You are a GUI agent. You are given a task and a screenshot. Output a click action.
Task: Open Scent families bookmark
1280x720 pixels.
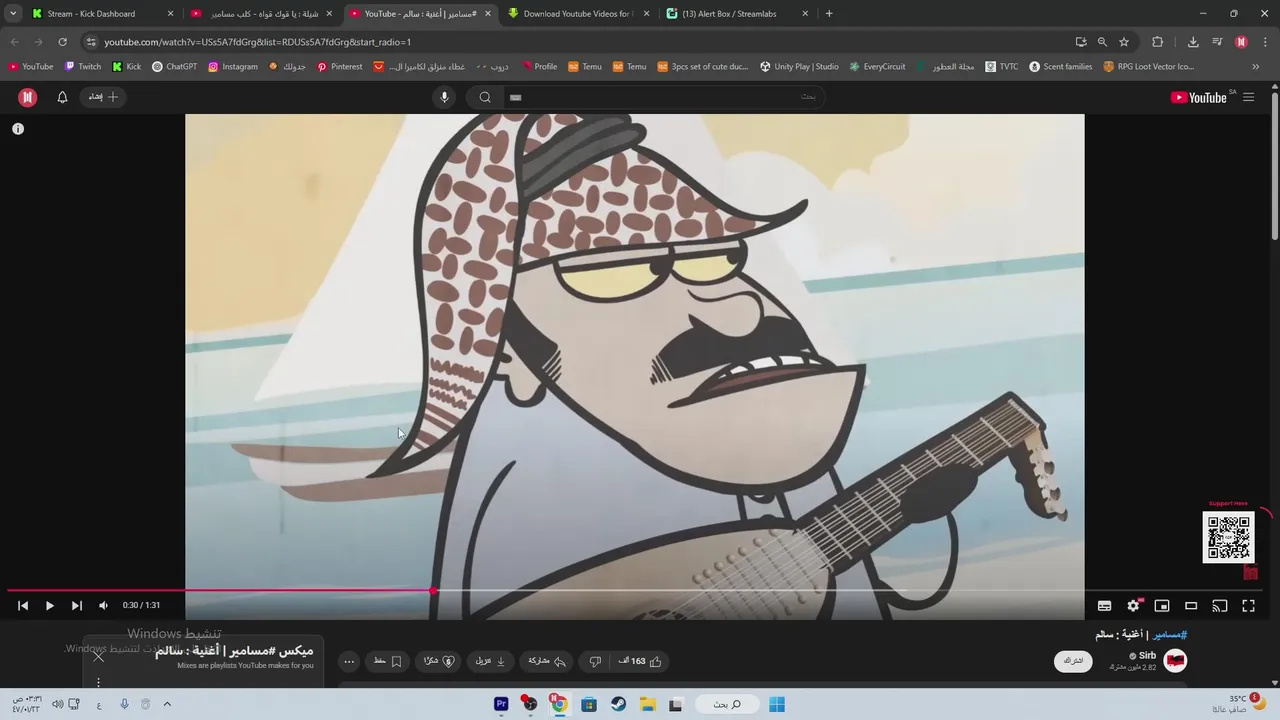pos(1061,67)
